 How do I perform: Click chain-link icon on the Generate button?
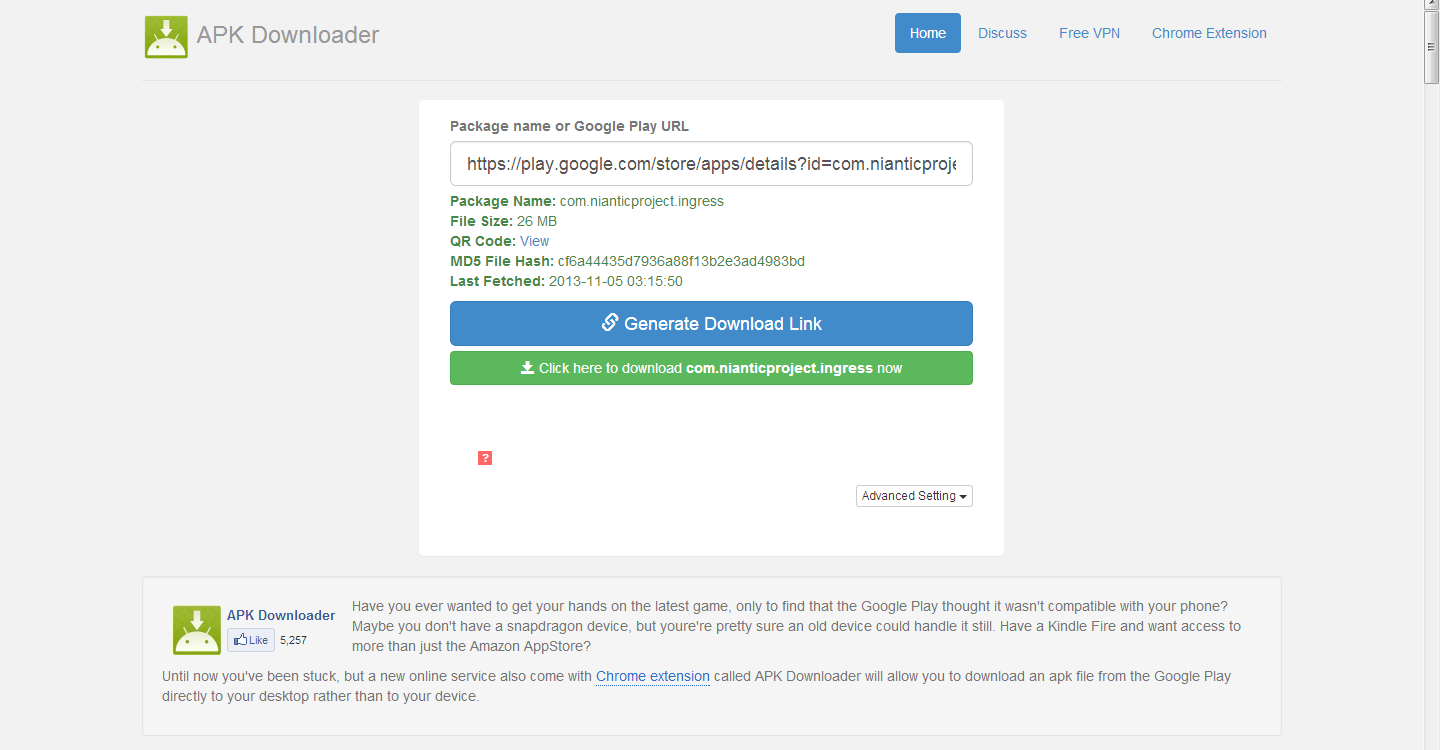tap(609, 323)
